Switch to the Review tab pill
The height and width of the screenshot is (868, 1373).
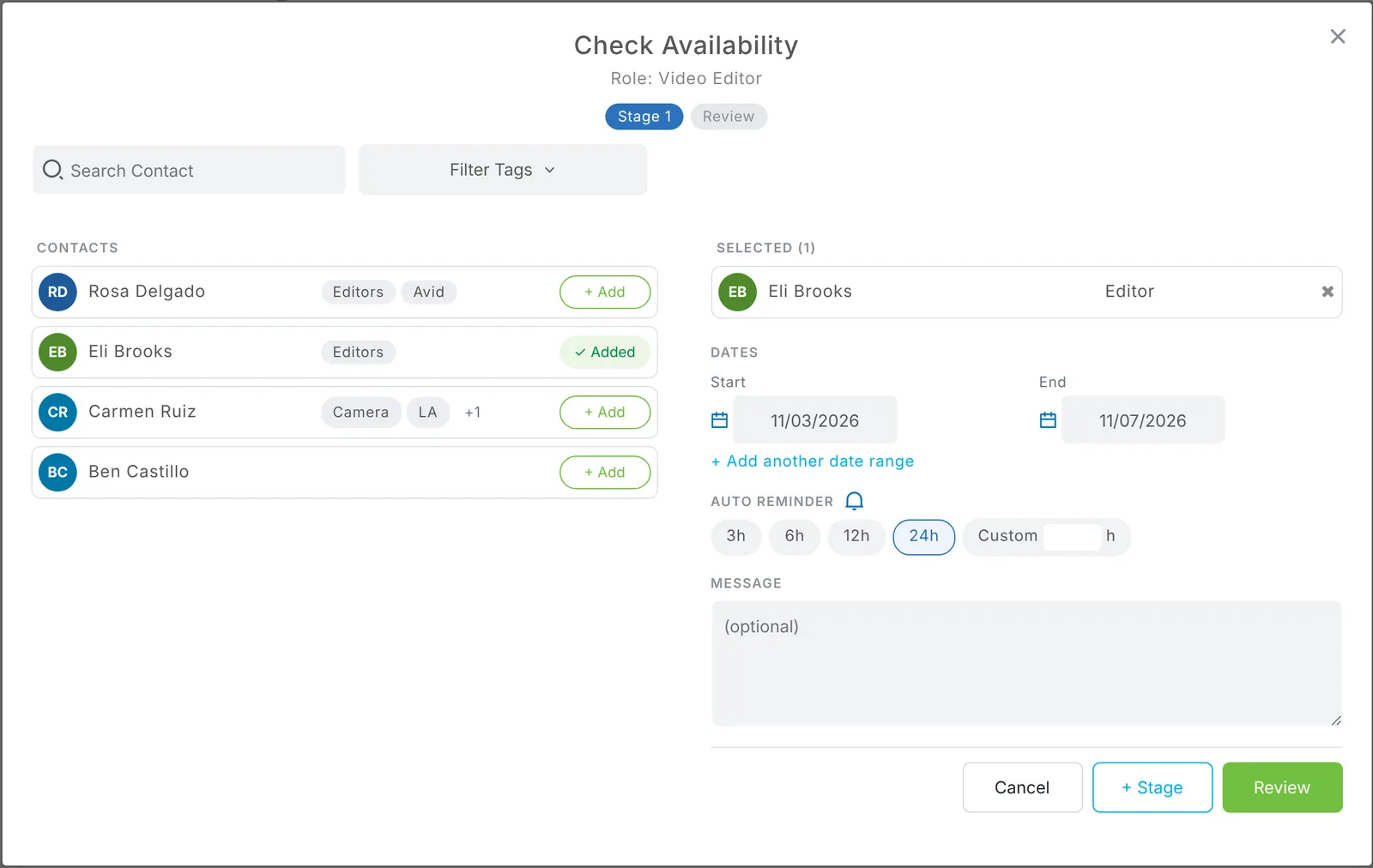[x=729, y=117]
